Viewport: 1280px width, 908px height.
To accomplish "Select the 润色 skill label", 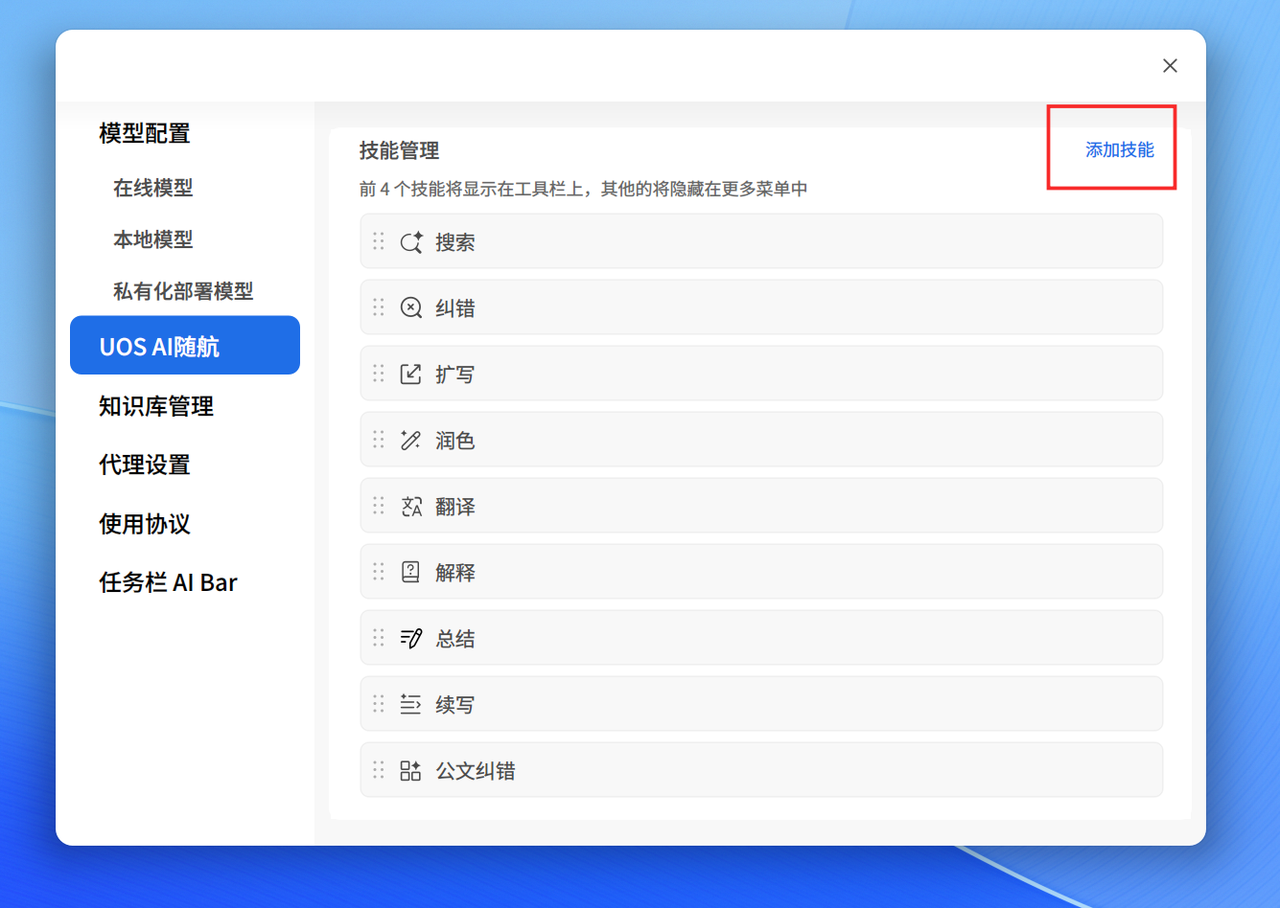I will click(455, 440).
